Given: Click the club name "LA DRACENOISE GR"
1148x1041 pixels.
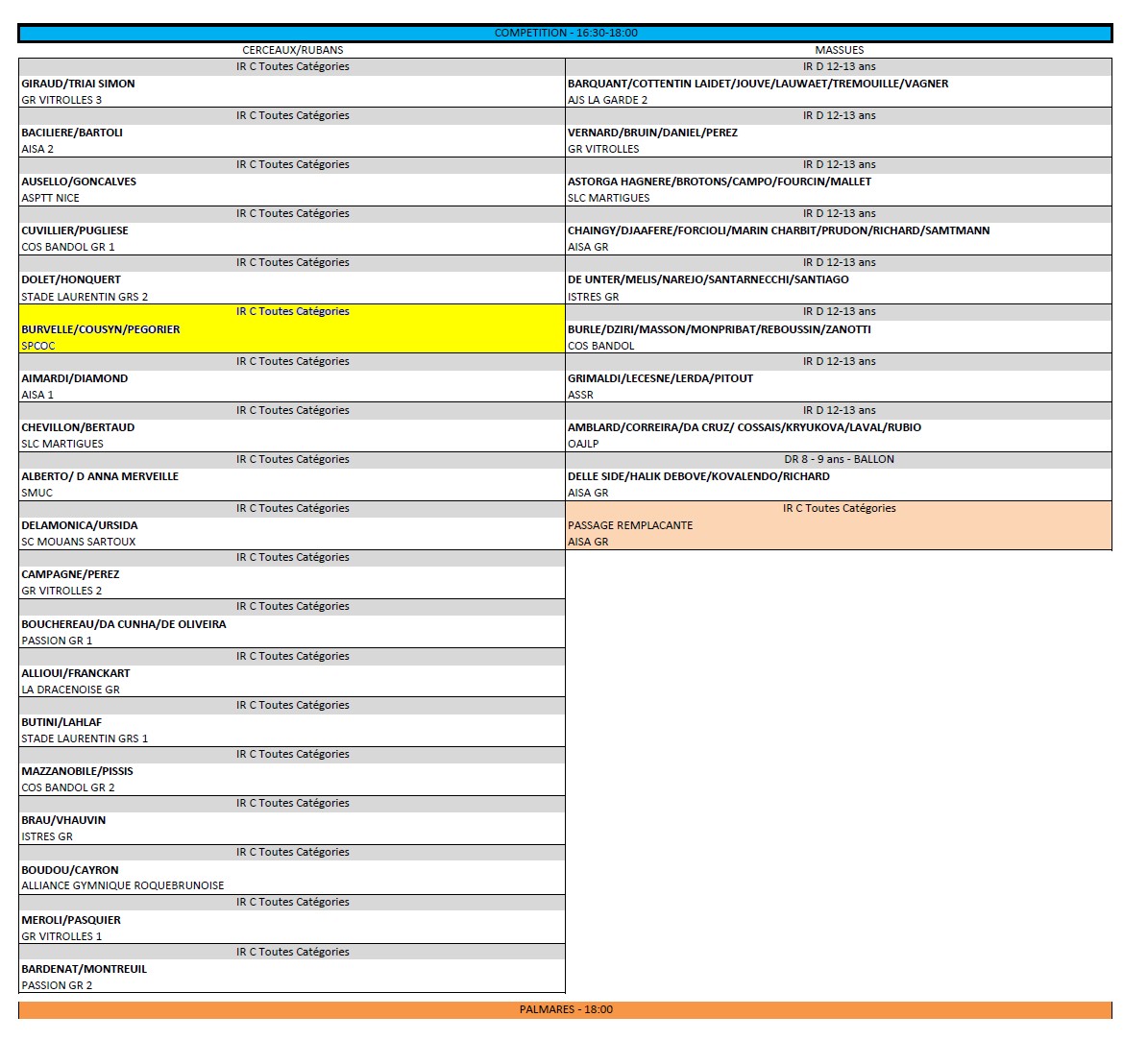Looking at the screenshot, I should pyautogui.click(x=70, y=690).
